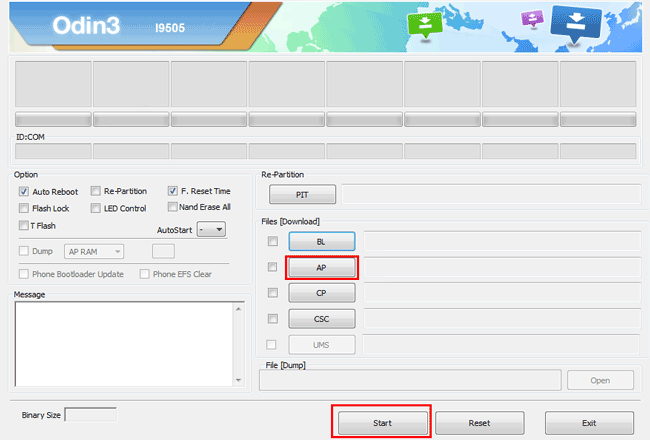Check the T Flash option

coord(24,226)
